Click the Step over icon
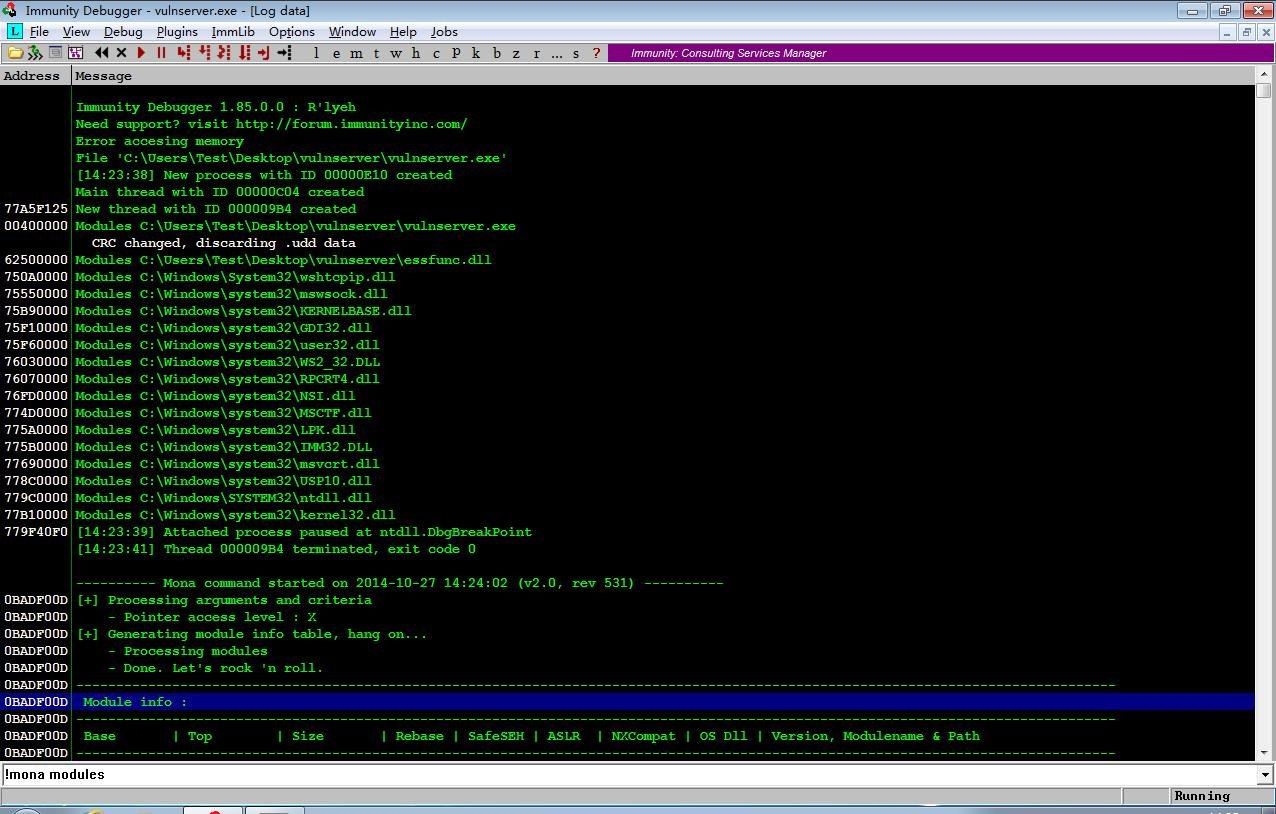1276x814 pixels. click(x=204, y=53)
